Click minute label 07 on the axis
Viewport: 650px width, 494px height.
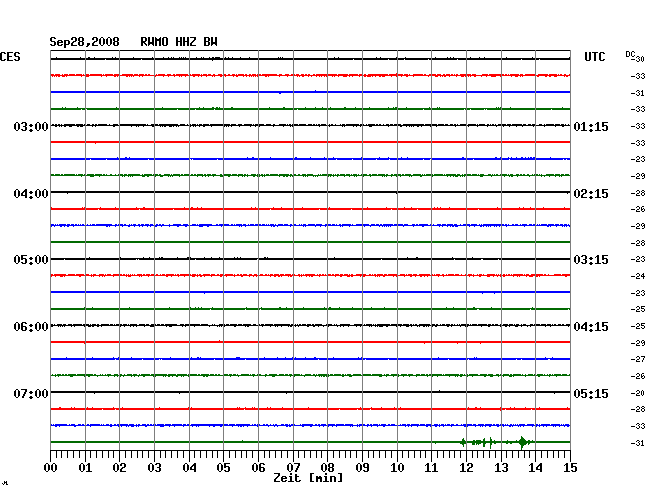[x=293, y=467]
